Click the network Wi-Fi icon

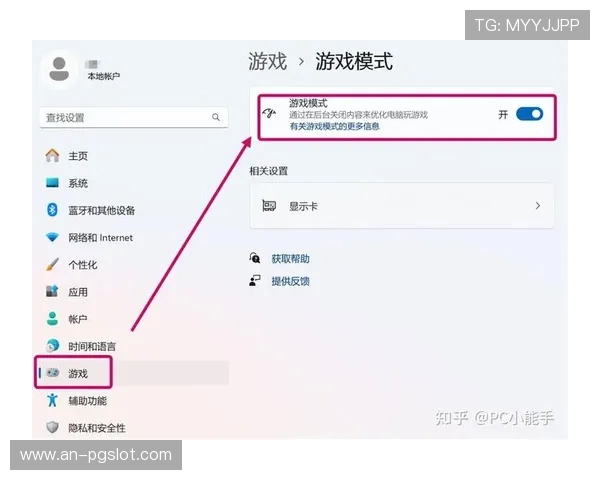(52, 237)
